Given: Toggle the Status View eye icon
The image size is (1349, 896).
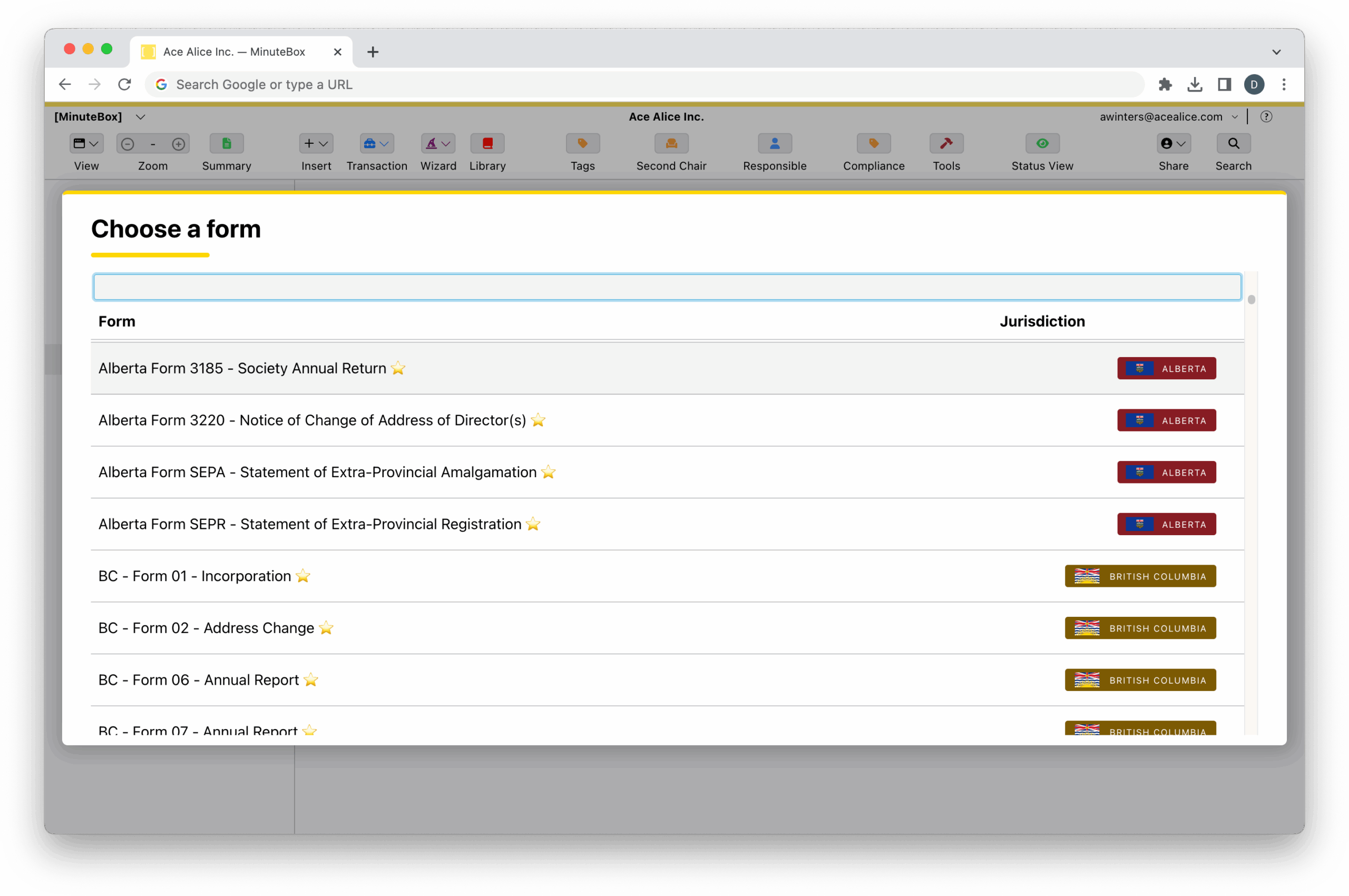Looking at the screenshot, I should pos(1042,143).
